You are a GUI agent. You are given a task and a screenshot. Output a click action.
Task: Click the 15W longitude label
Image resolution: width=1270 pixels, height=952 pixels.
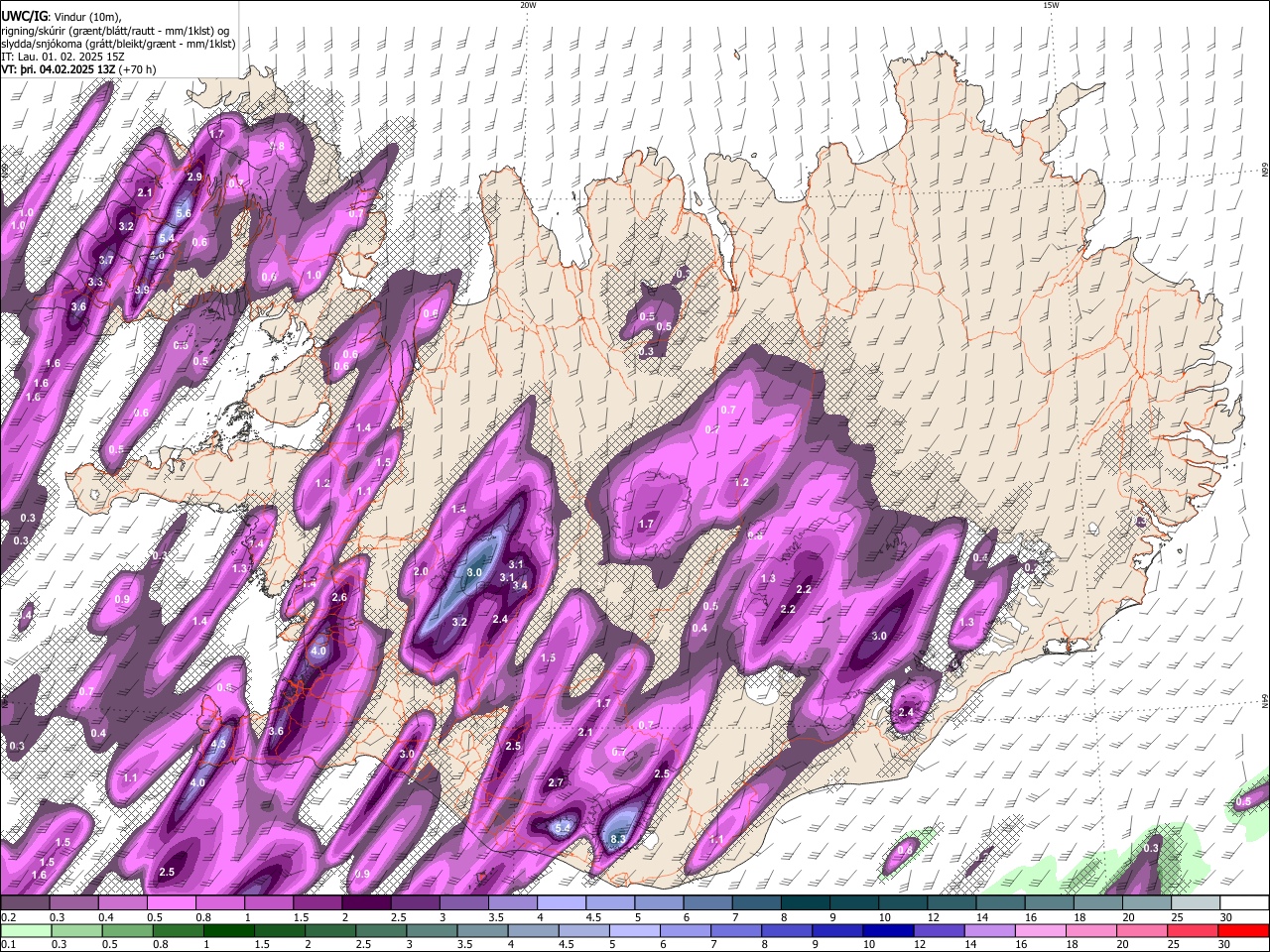click(x=1051, y=5)
